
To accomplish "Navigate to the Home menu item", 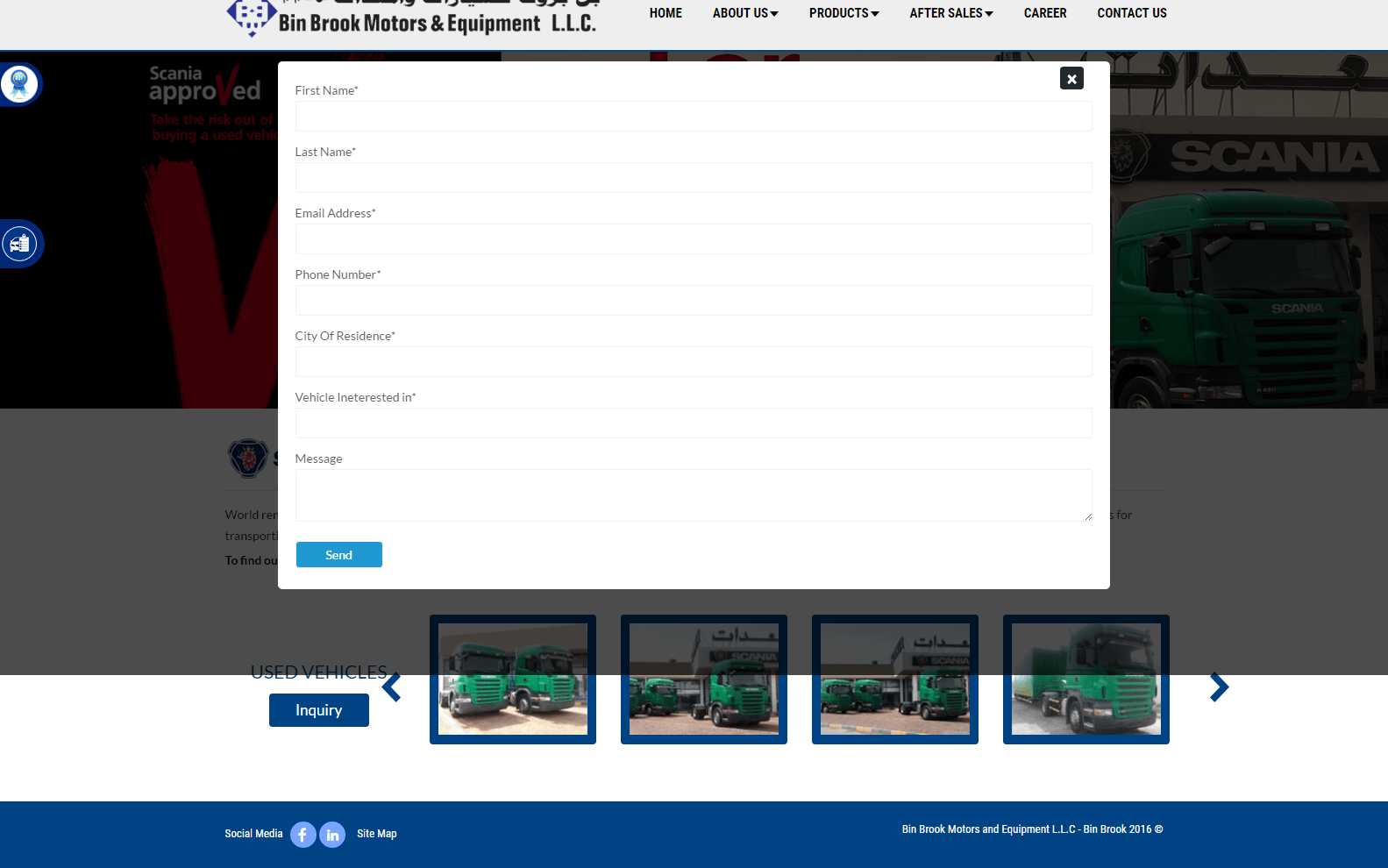I will pyautogui.click(x=666, y=13).
